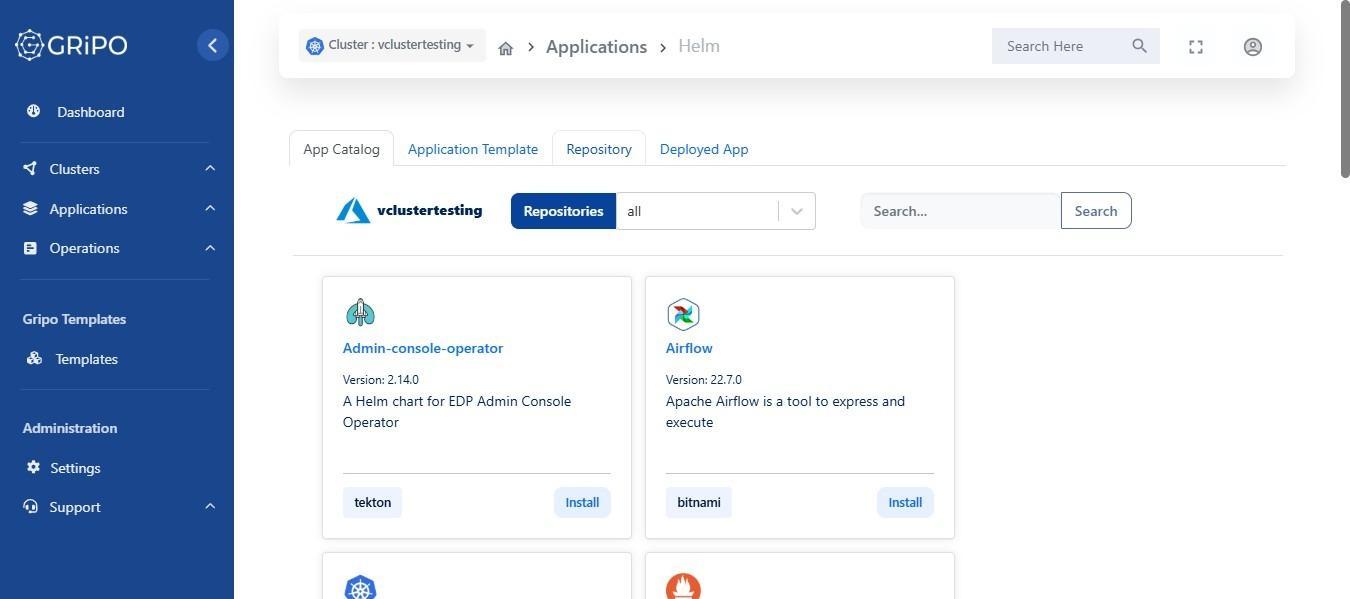Install the Airflow chart
This screenshot has width=1350, height=599.
click(x=905, y=502)
